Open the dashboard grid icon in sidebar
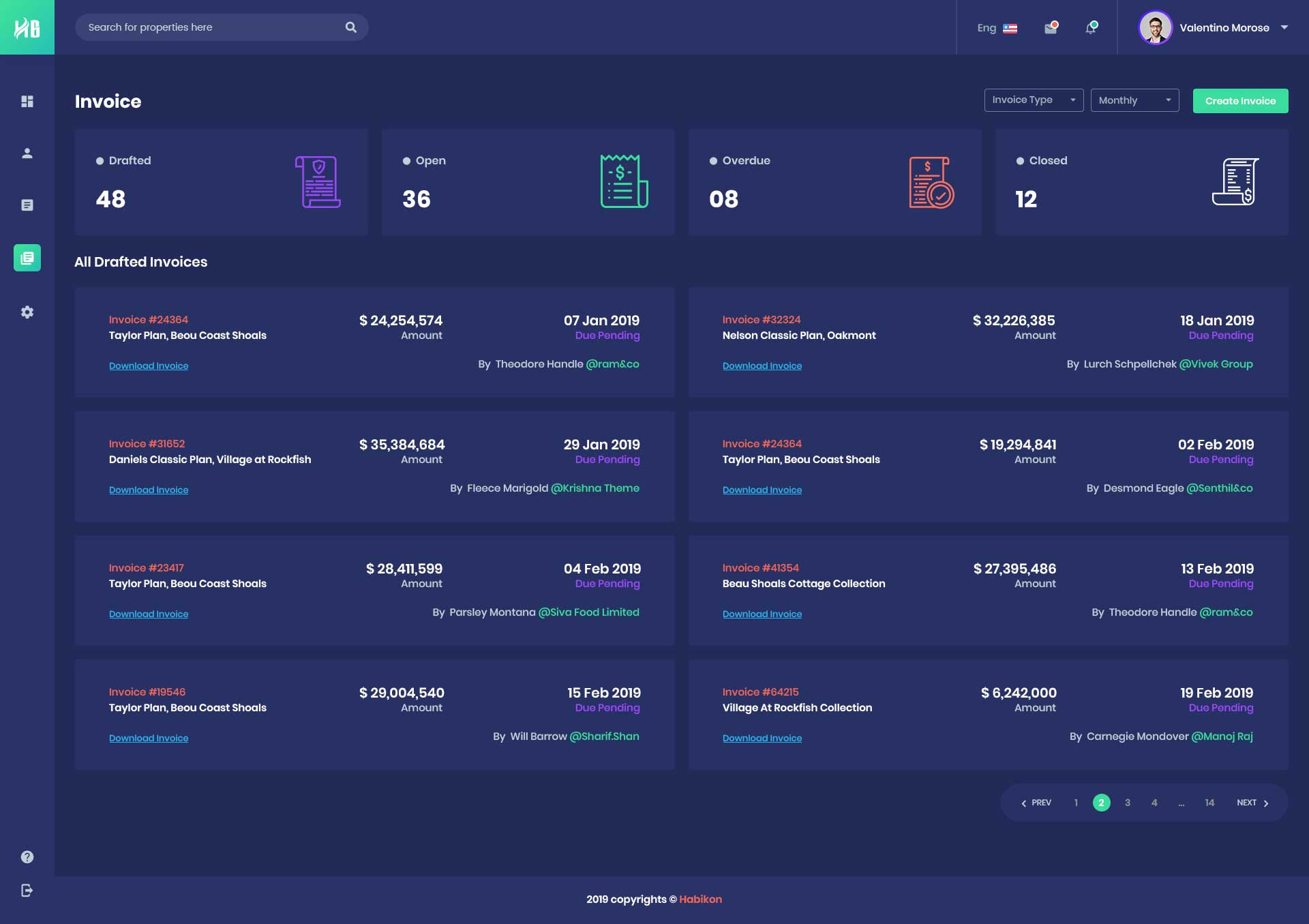1309x924 pixels. click(x=27, y=102)
